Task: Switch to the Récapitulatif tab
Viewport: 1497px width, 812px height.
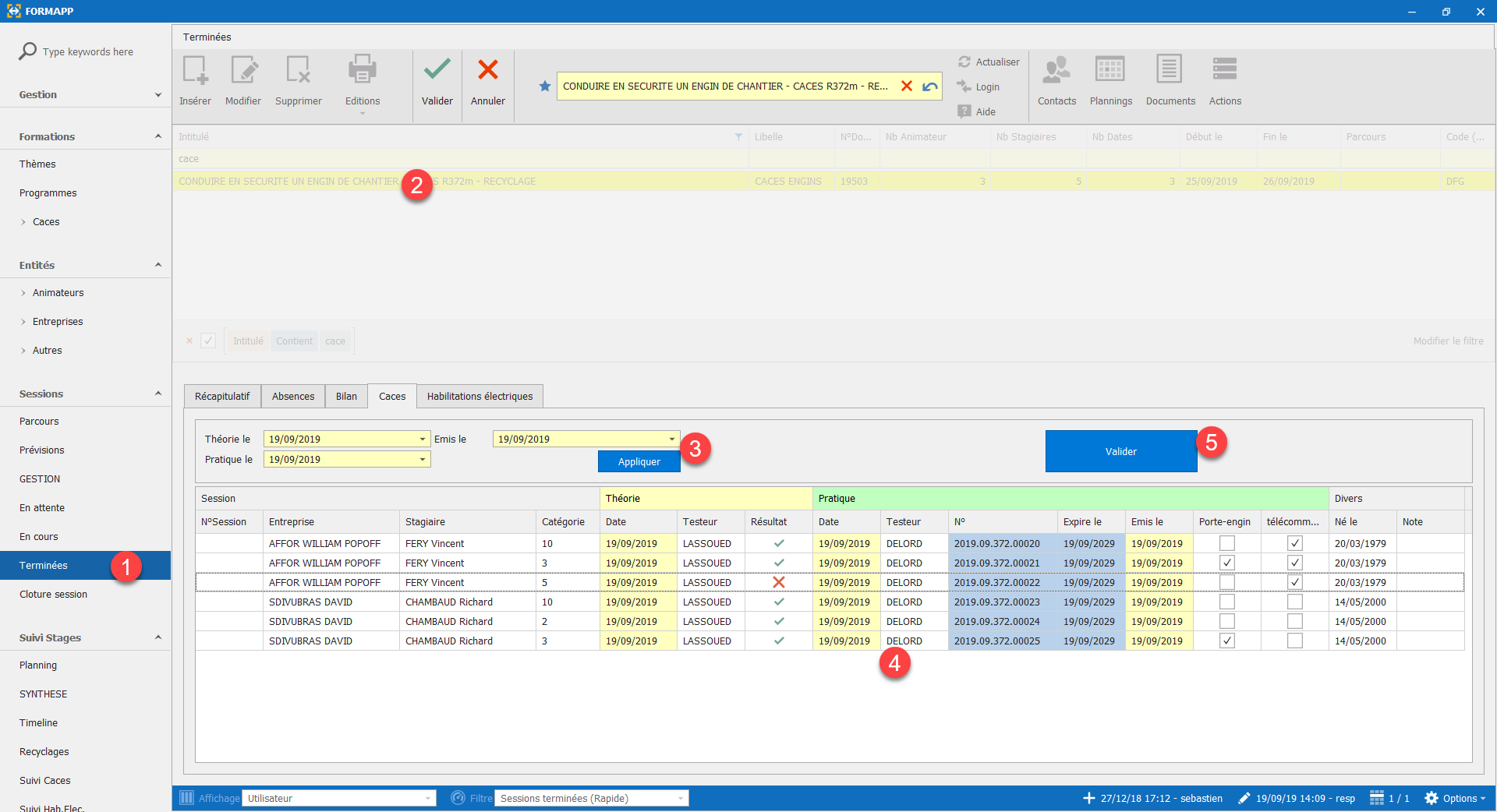Action: [222, 396]
